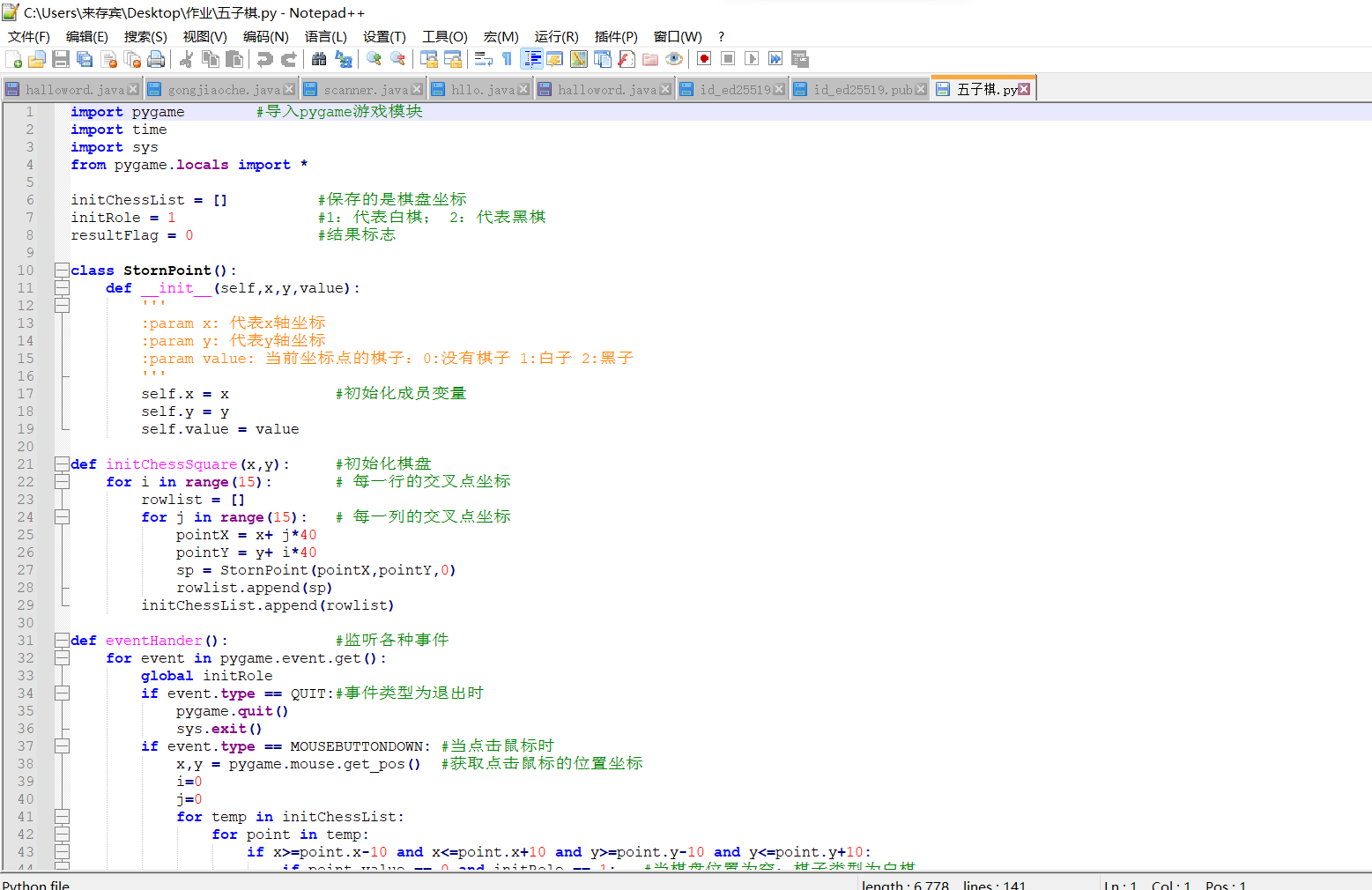Screen dimensions: 1372x890
Task: Collapse the initChessSquare function fold on line 21
Action: point(62,464)
